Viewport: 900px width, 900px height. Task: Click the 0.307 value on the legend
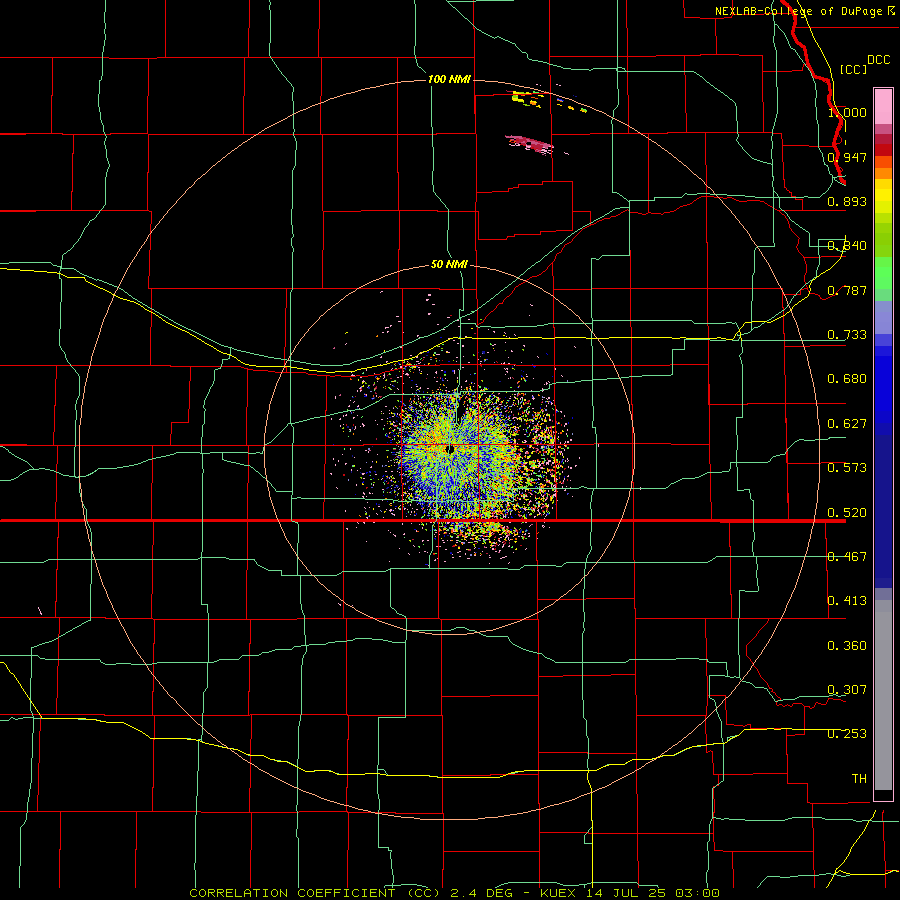click(847, 689)
